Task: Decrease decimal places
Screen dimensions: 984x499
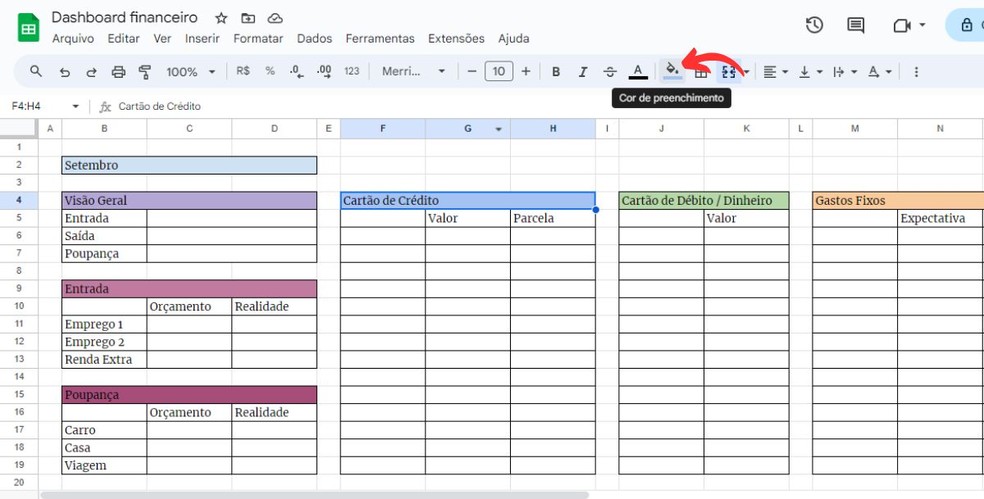Action: [297, 72]
